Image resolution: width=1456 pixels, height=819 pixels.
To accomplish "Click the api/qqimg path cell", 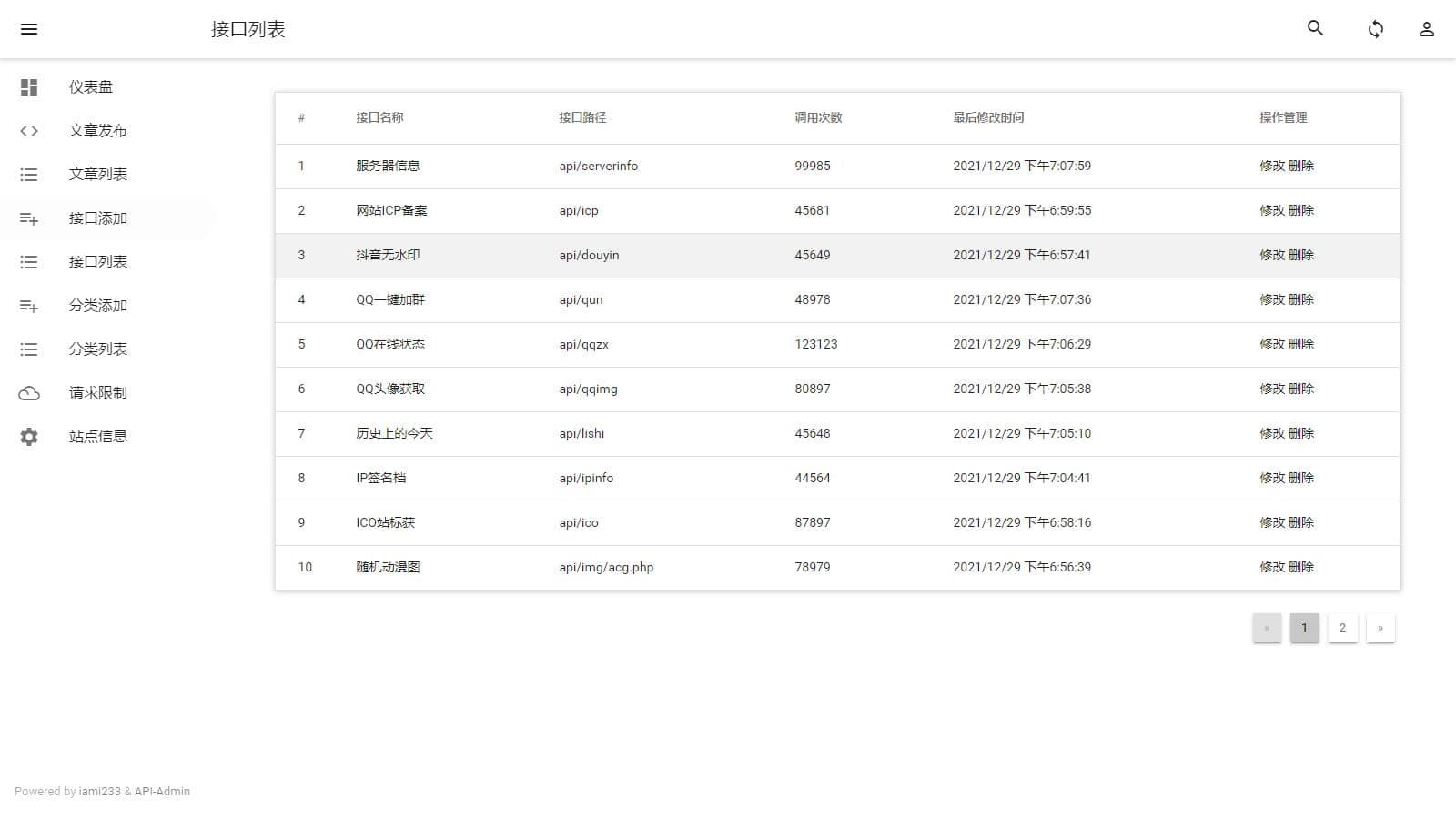I will point(588,389).
